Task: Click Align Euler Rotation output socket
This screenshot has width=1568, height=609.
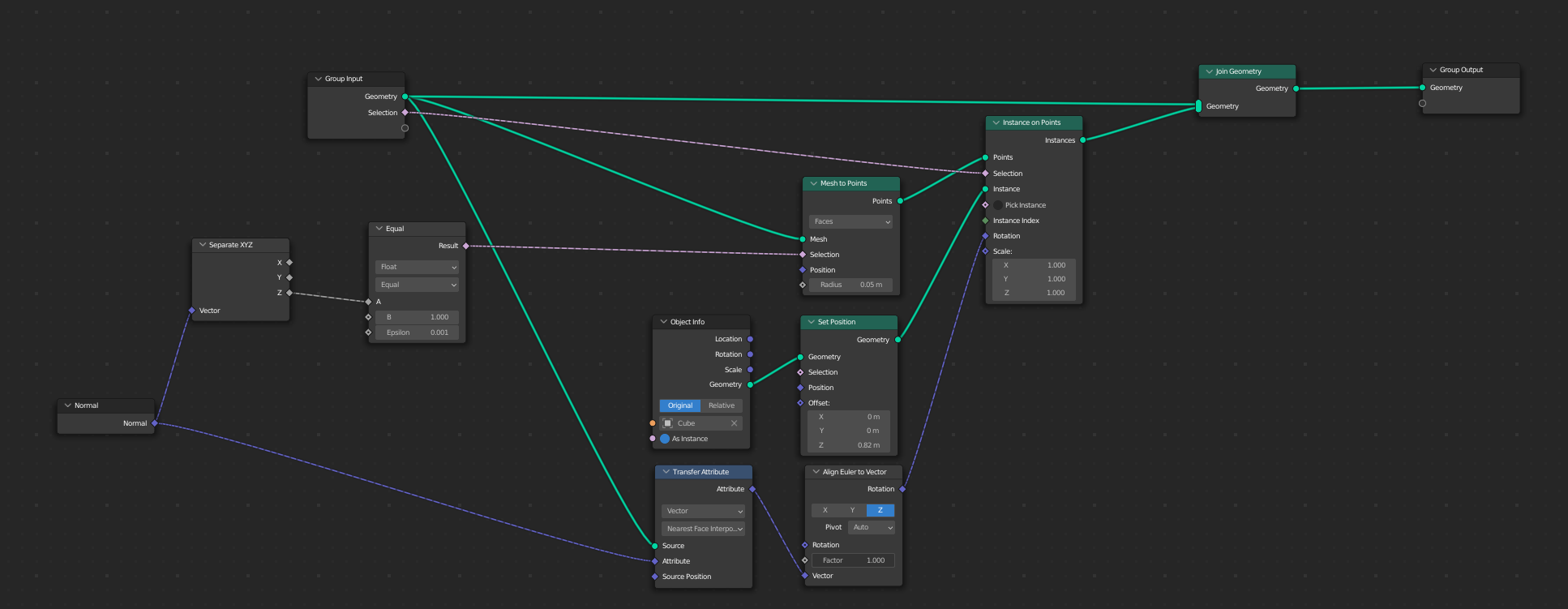Action: (902, 489)
